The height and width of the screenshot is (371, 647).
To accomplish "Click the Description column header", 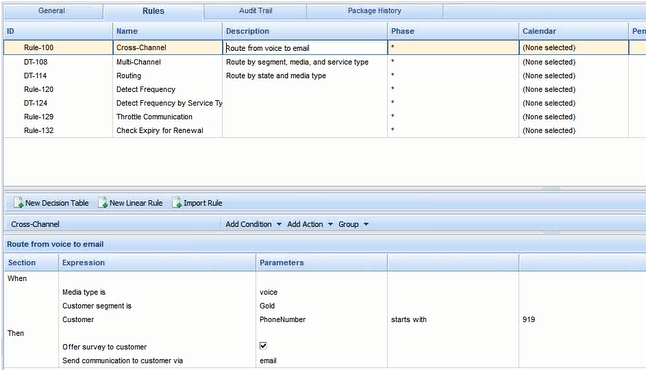I will pyautogui.click(x=305, y=31).
